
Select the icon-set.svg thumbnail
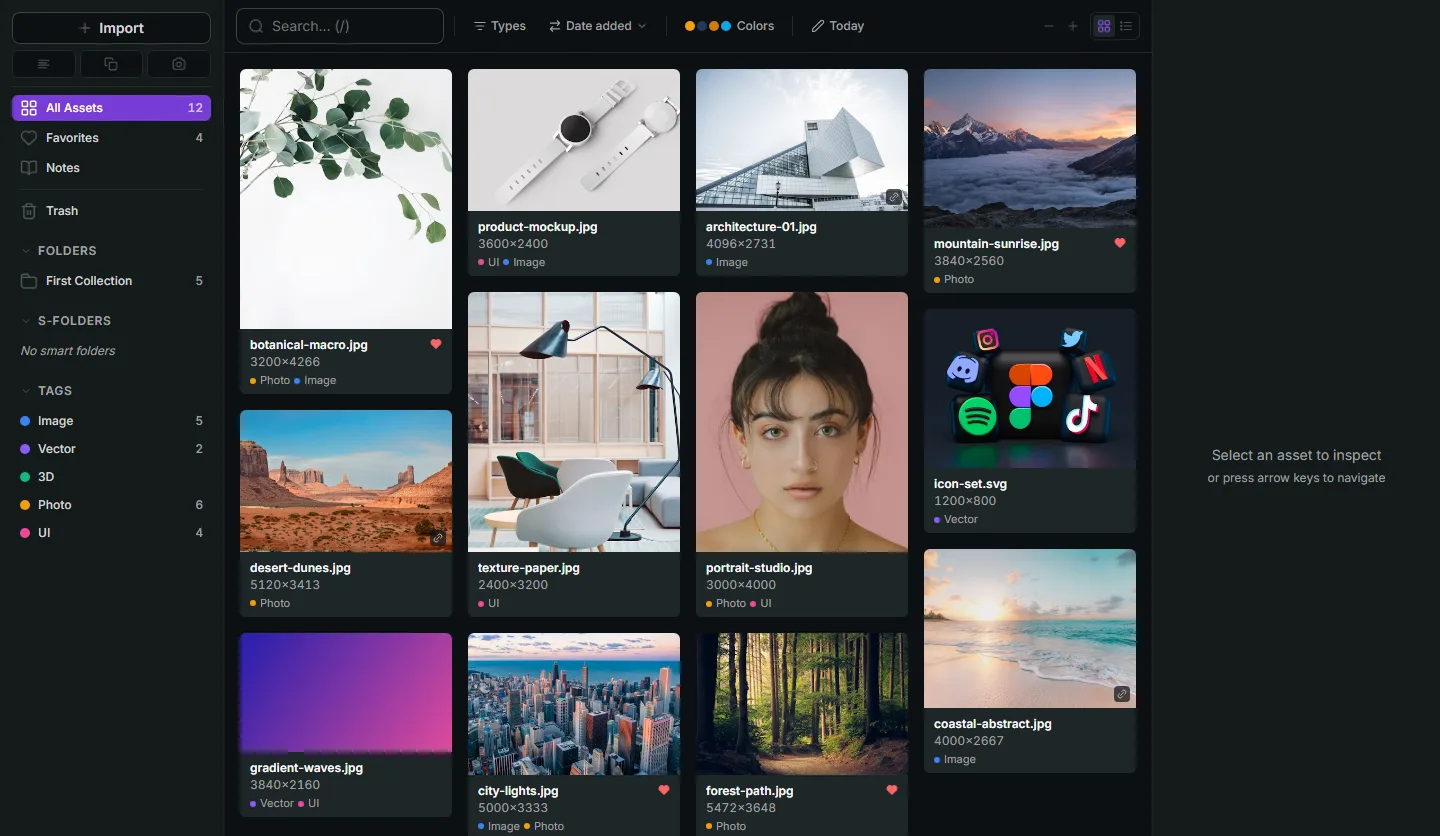[x=1030, y=388]
